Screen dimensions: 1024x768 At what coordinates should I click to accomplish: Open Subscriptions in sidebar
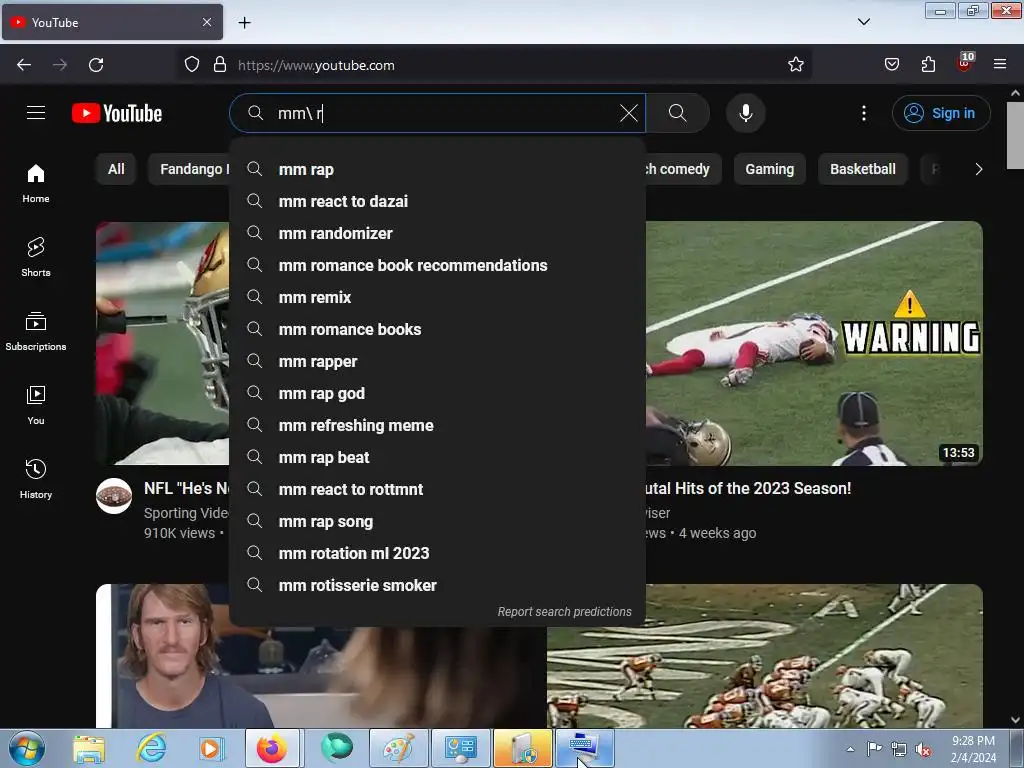36,331
